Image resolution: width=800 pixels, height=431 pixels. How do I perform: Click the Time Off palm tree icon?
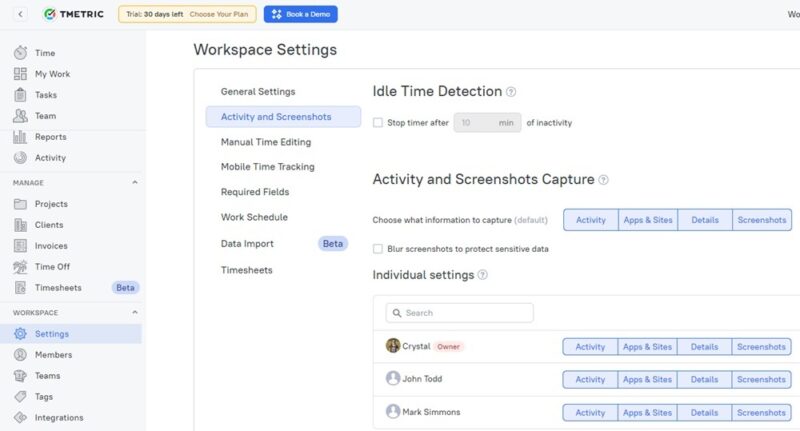pos(20,267)
